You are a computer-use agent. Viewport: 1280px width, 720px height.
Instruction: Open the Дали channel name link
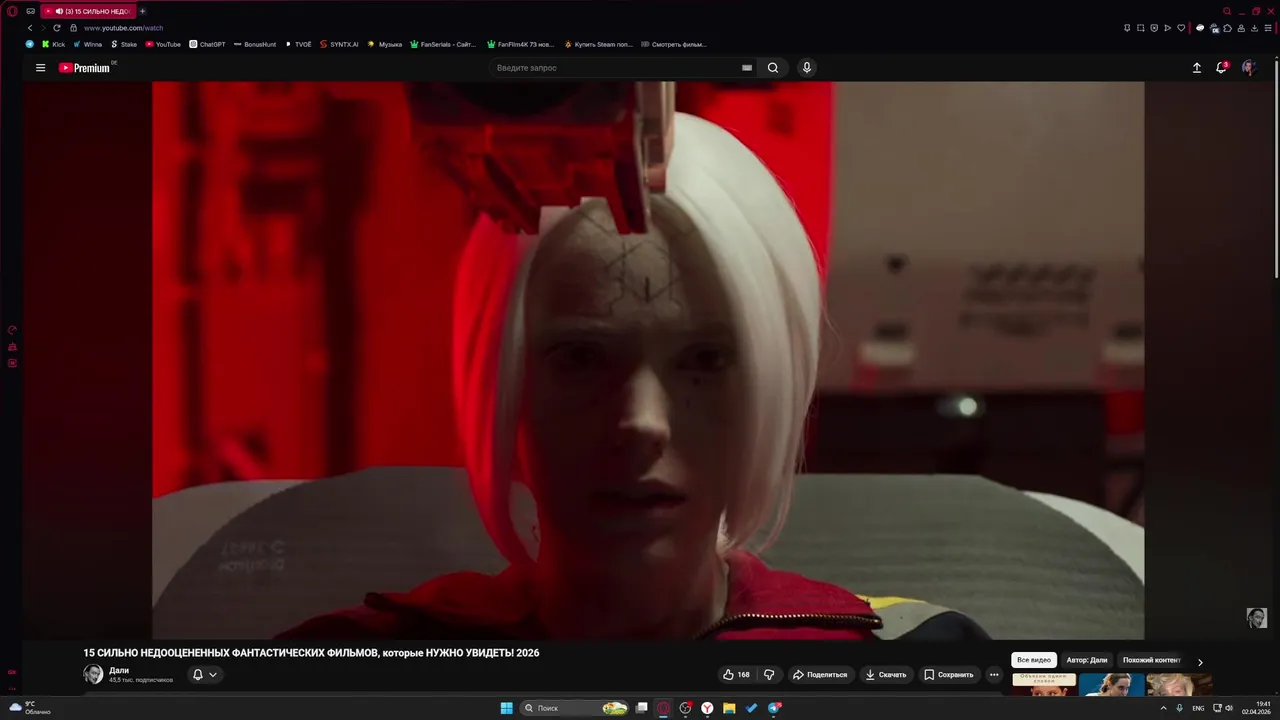[119, 670]
